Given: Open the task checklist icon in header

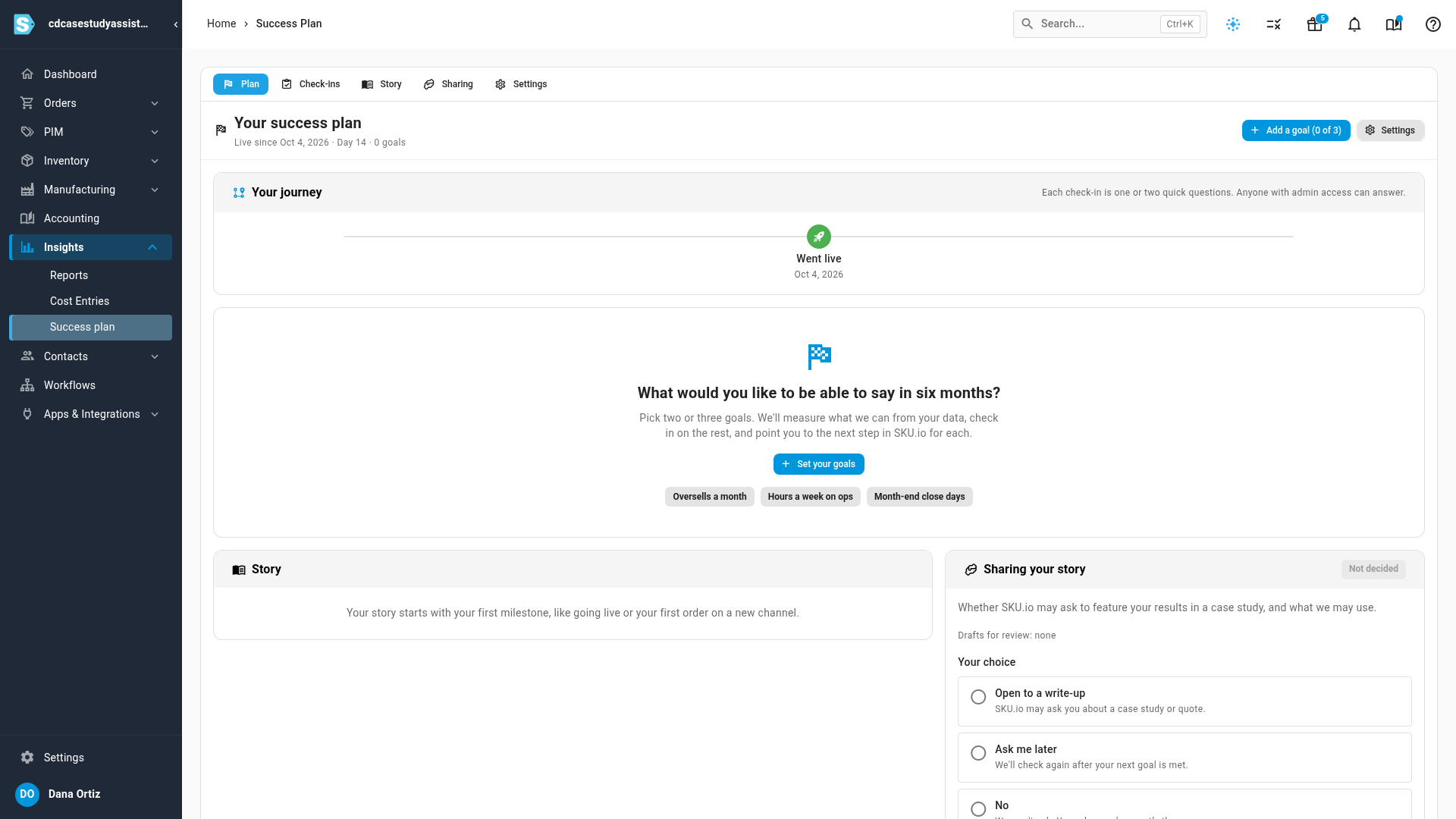Looking at the screenshot, I should [1274, 24].
